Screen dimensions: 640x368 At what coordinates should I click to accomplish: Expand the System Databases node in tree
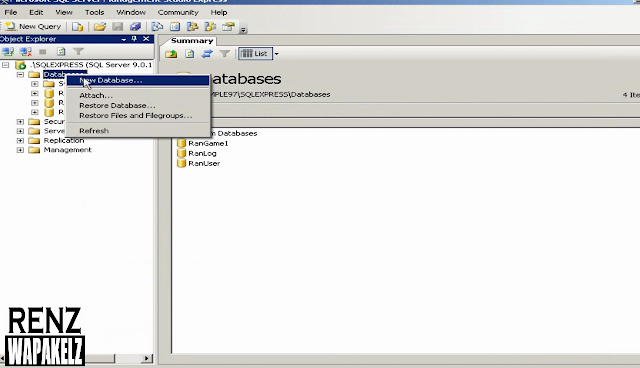[x=35, y=84]
